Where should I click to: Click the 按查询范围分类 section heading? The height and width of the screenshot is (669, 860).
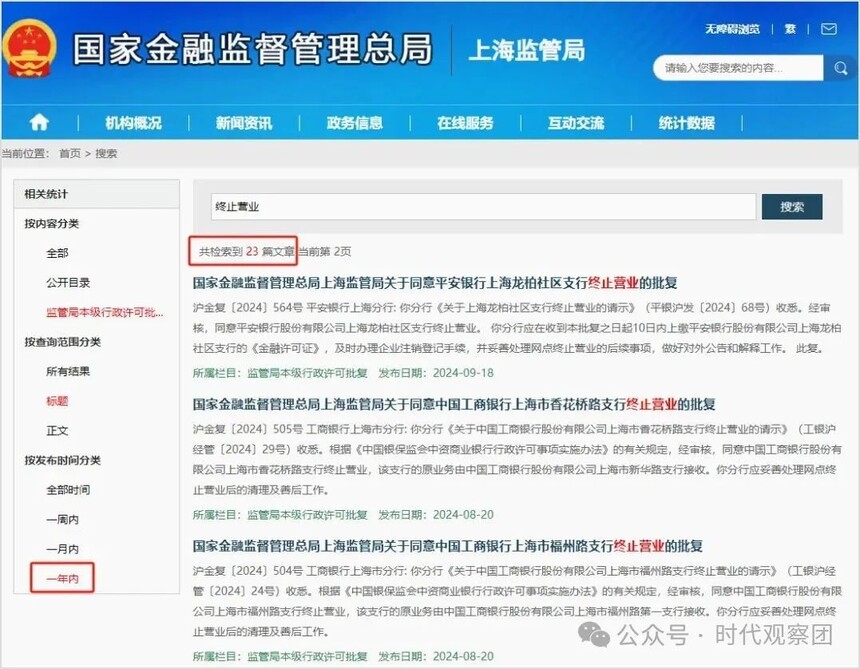pos(63,342)
